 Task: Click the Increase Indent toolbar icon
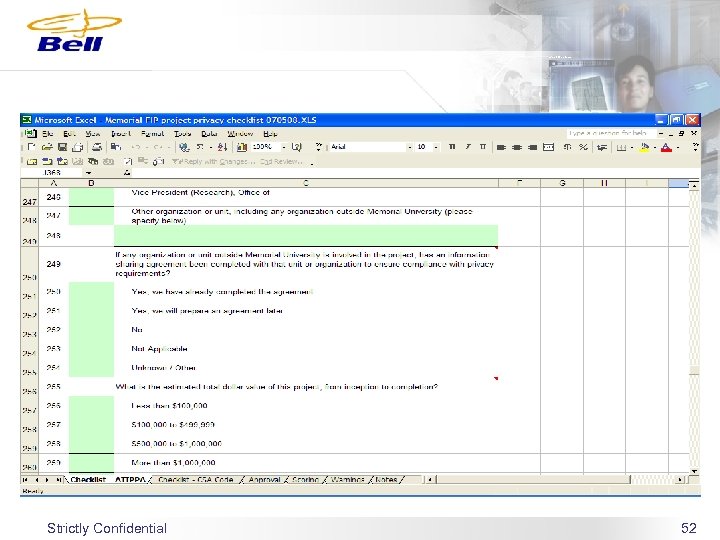pos(602,147)
